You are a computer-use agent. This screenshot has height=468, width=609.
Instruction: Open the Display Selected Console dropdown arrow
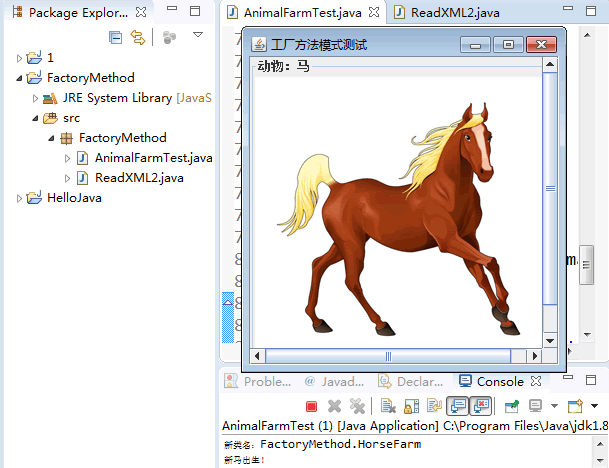[552, 406]
